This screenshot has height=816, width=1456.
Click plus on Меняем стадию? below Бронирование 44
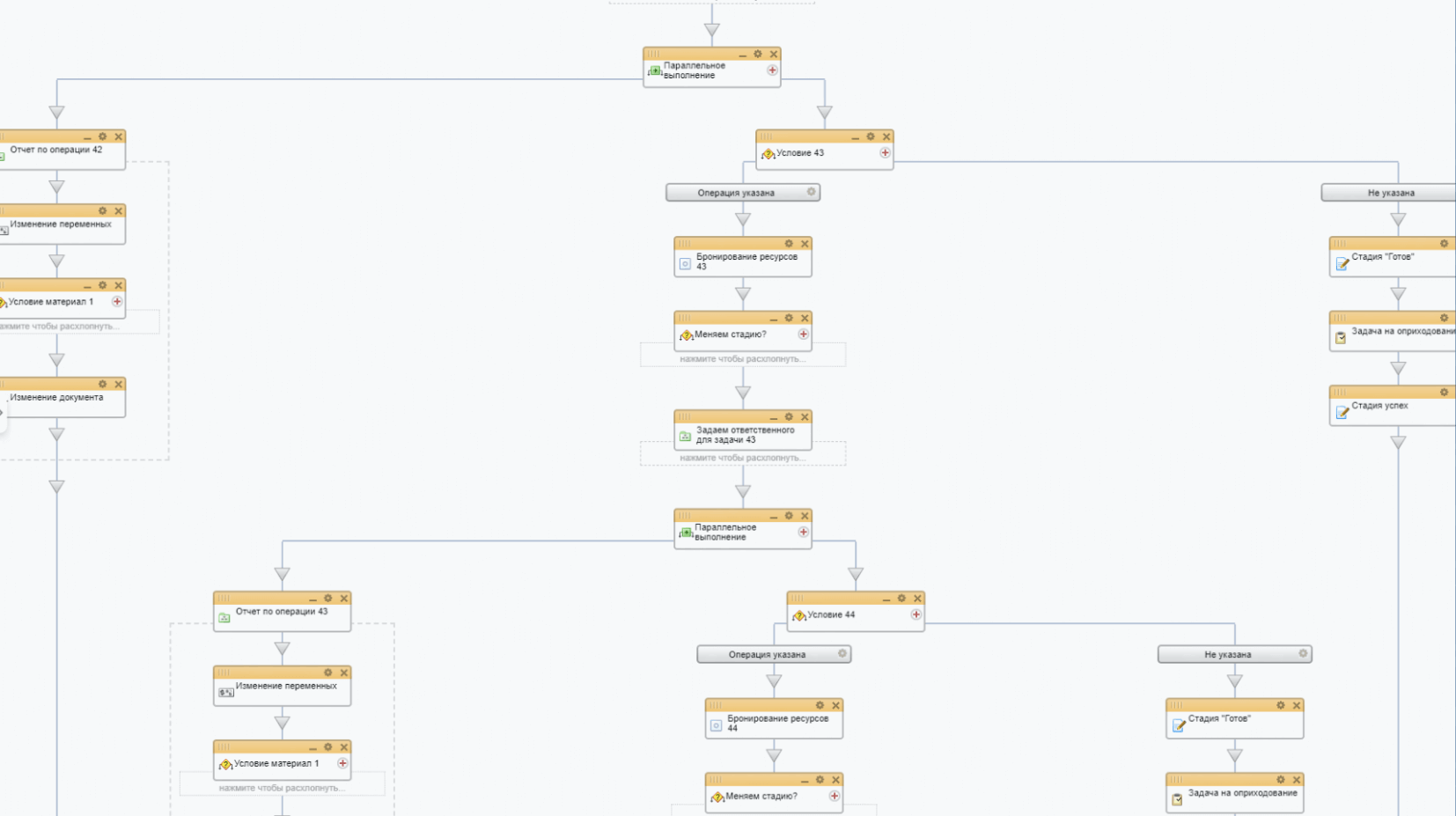834,796
